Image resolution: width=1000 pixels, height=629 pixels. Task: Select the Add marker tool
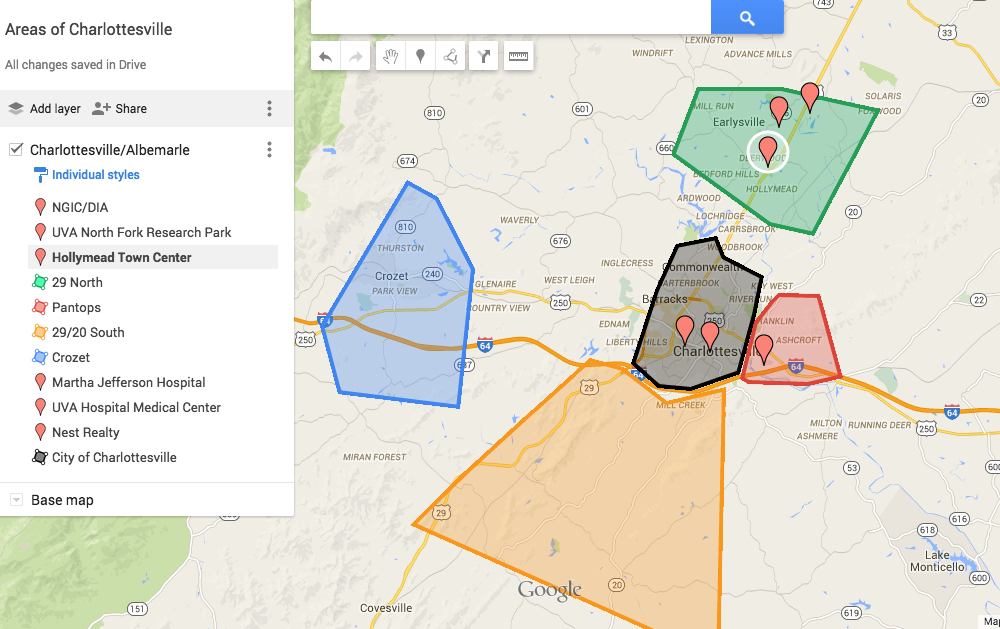(420, 55)
